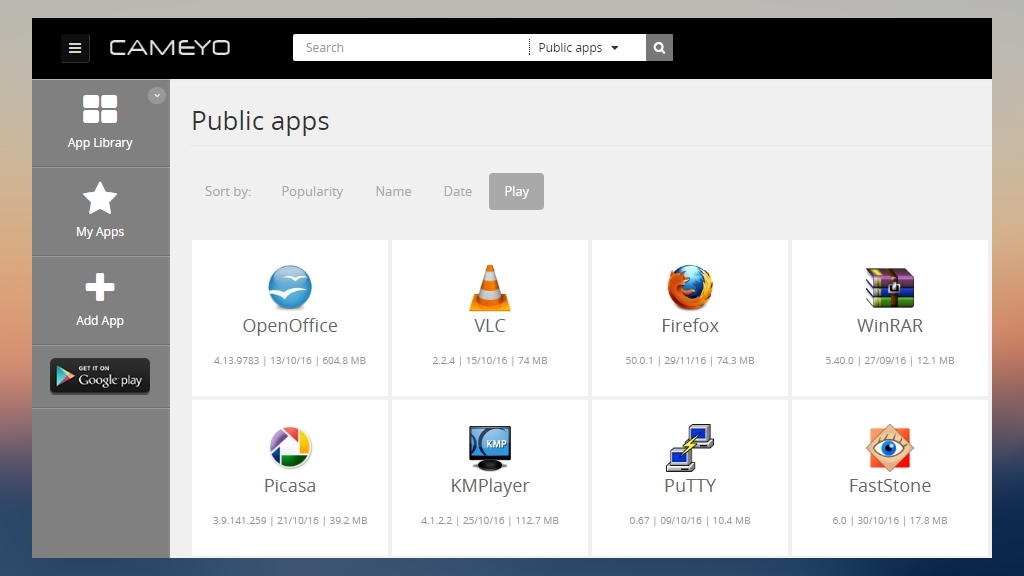Sort apps by Popularity
This screenshot has height=576, width=1024.
coord(312,191)
